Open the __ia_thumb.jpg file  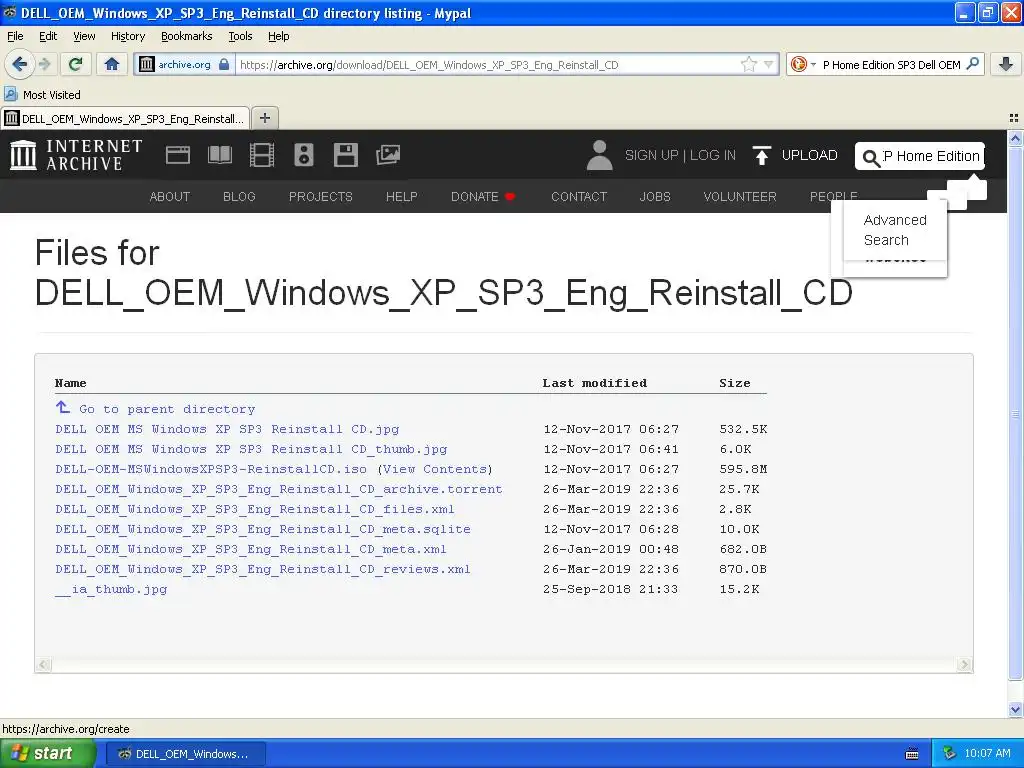tap(111, 589)
